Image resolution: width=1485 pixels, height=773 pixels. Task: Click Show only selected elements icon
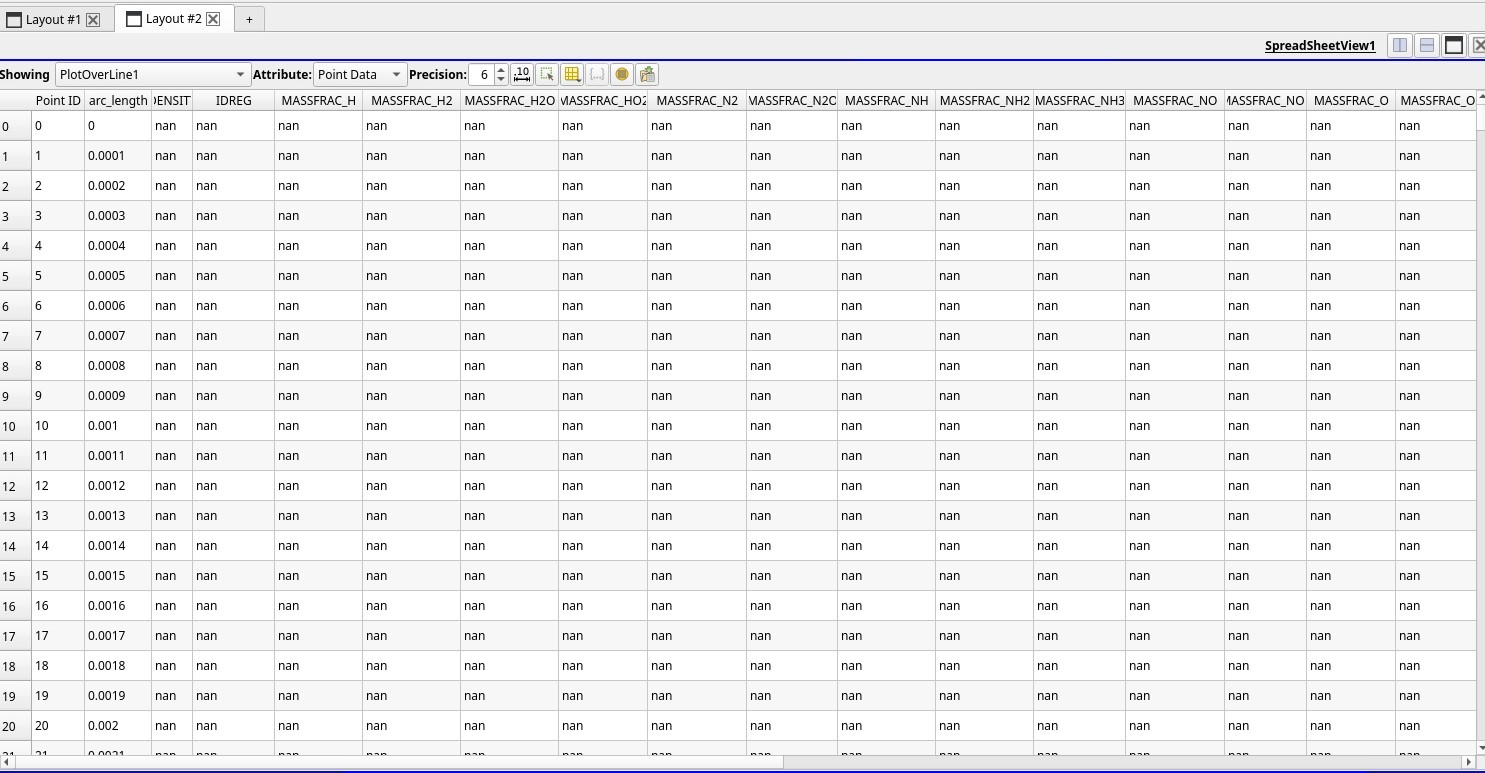click(547, 74)
